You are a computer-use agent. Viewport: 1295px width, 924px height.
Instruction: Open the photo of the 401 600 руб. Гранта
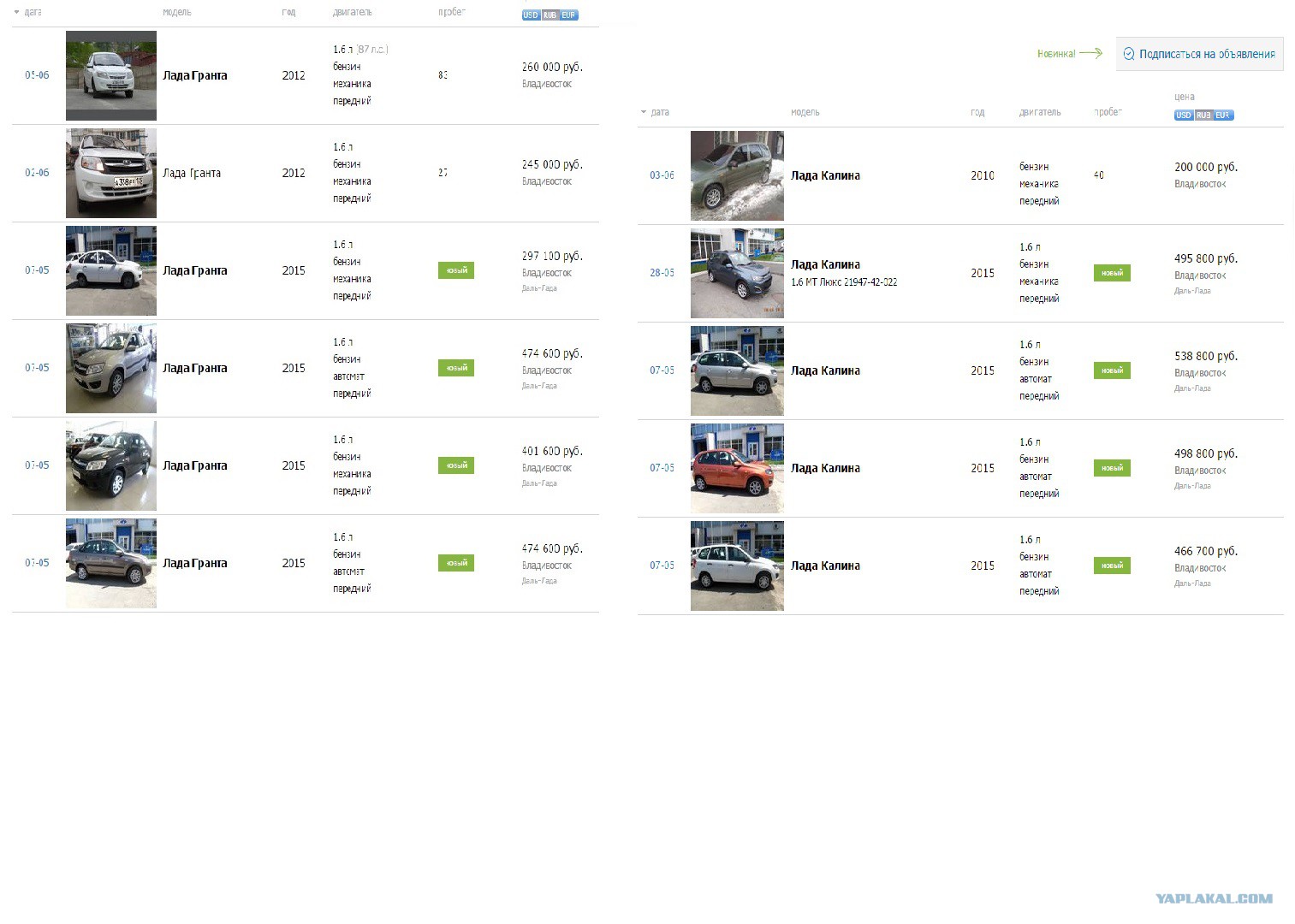click(111, 465)
